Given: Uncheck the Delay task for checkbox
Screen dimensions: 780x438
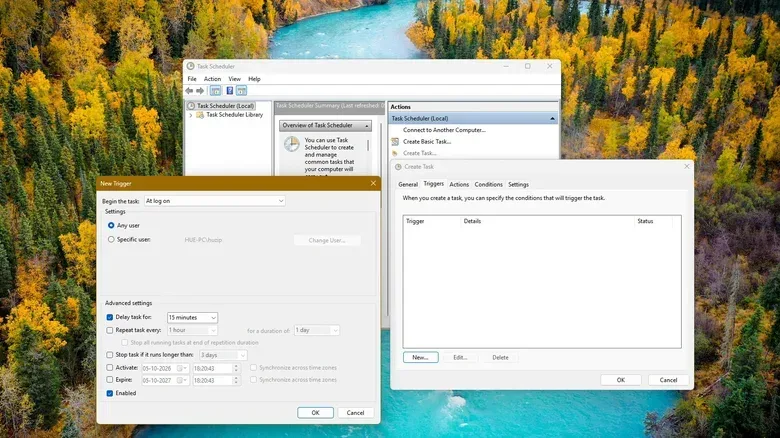Looking at the screenshot, I should [x=109, y=317].
